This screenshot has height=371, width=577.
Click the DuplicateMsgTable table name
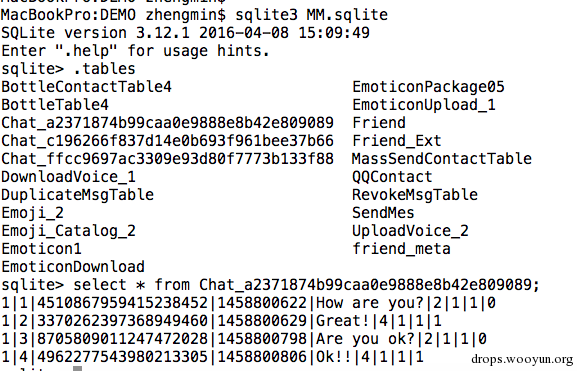click(78, 195)
